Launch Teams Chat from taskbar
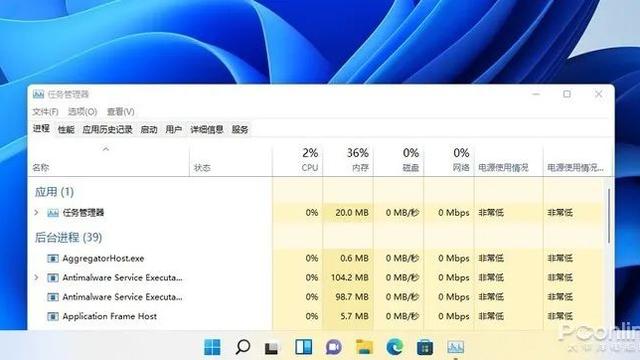This screenshot has height=360, width=640. pyautogui.click(x=333, y=347)
